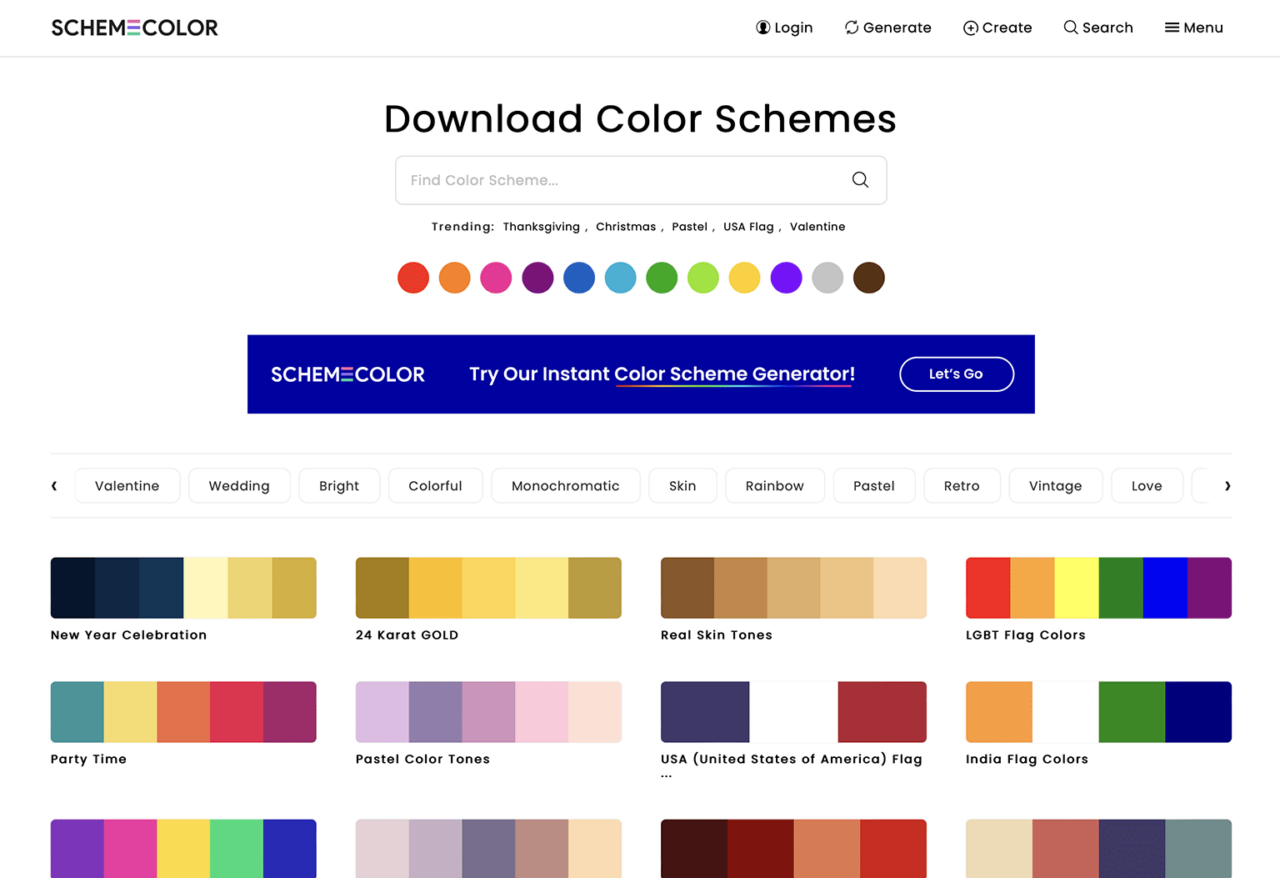This screenshot has width=1280, height=878.
Task: Open the Pastel Color Tones palette
Action: pyautogui.click(x=489, y=712)
